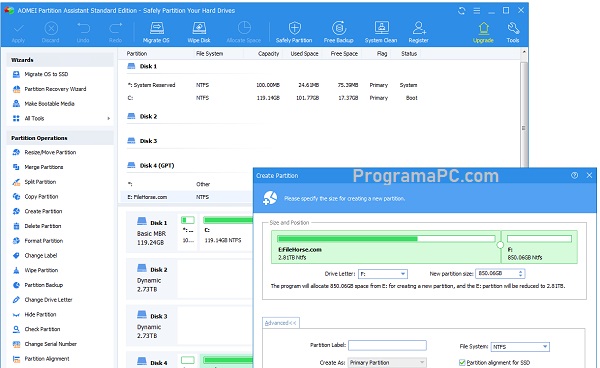Screen dimensions: 600x368
Task: Select Make Bootable Media
Action: click(49, 104)
